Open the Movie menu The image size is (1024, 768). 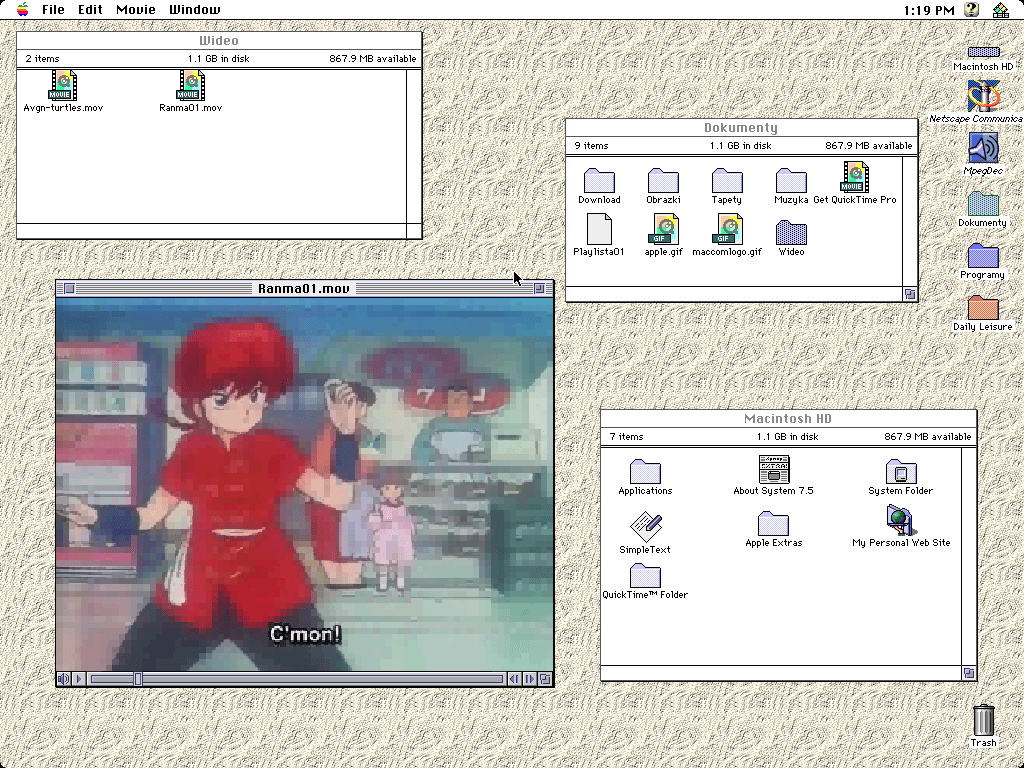point(135,10)
